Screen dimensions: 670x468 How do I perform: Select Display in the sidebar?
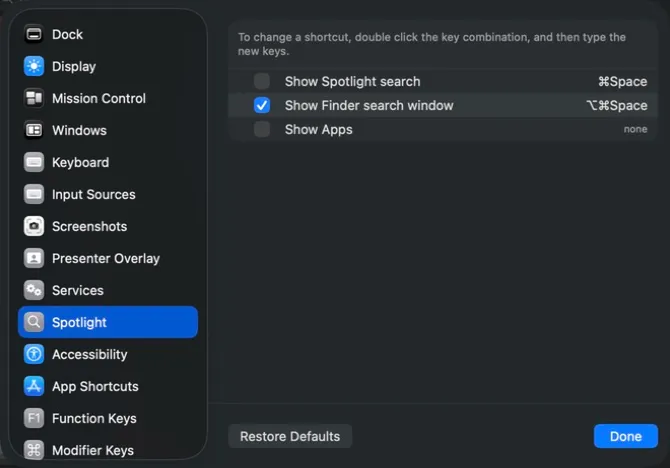tap(74, 67)
